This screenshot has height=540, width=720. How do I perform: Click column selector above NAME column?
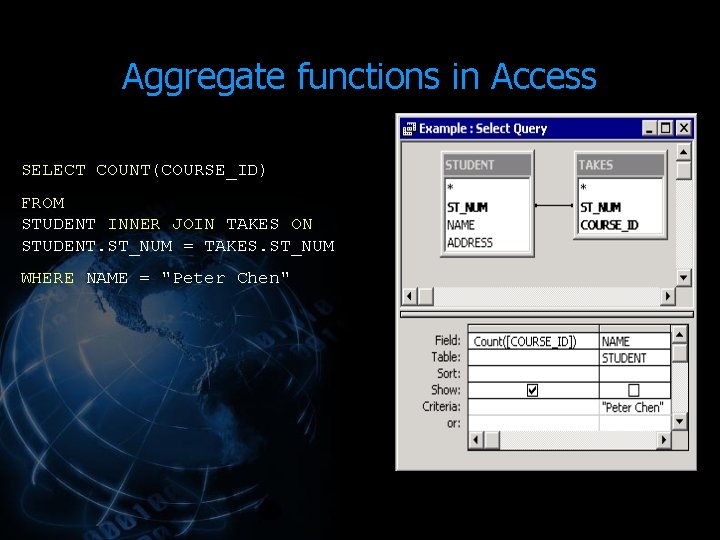pos(635,329)
